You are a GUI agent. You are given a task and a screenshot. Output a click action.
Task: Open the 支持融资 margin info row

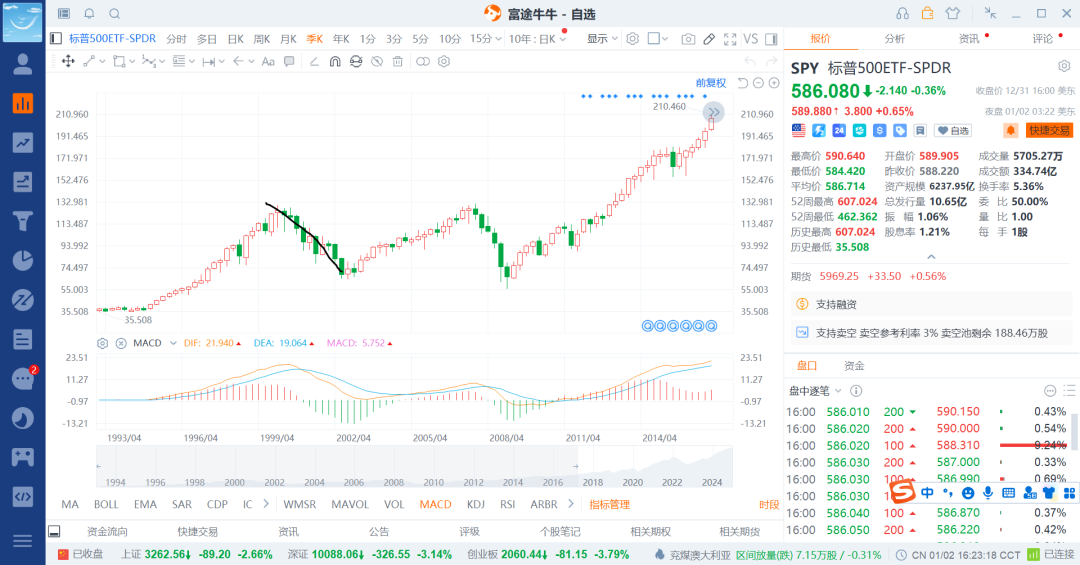point(932,304)
